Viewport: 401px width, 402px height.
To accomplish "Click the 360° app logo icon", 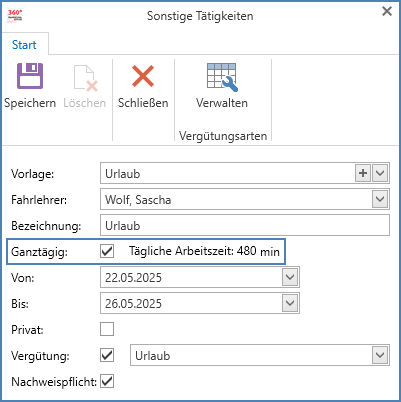I will 15,15.
